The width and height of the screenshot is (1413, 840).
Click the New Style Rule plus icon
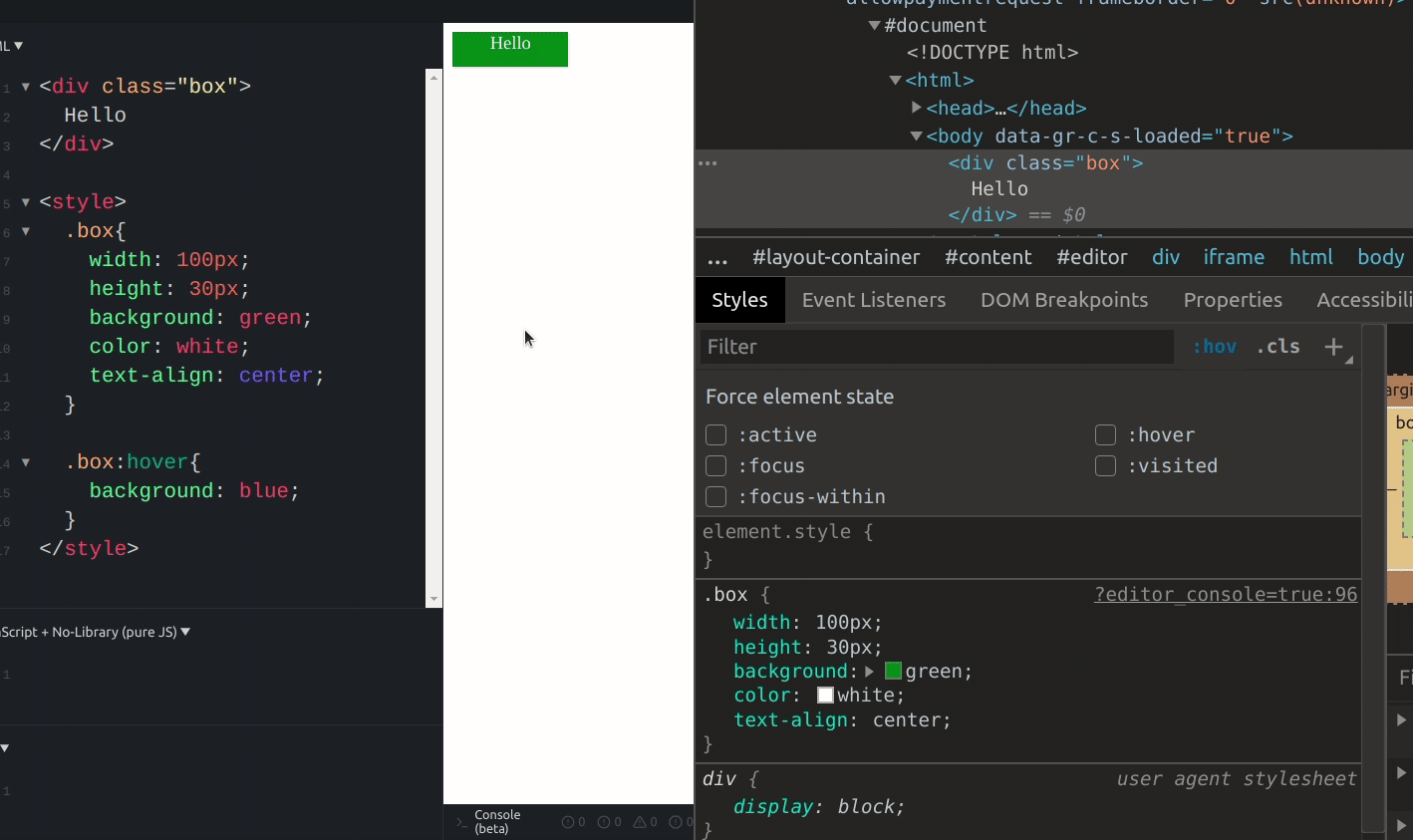tap(1333, 347)
